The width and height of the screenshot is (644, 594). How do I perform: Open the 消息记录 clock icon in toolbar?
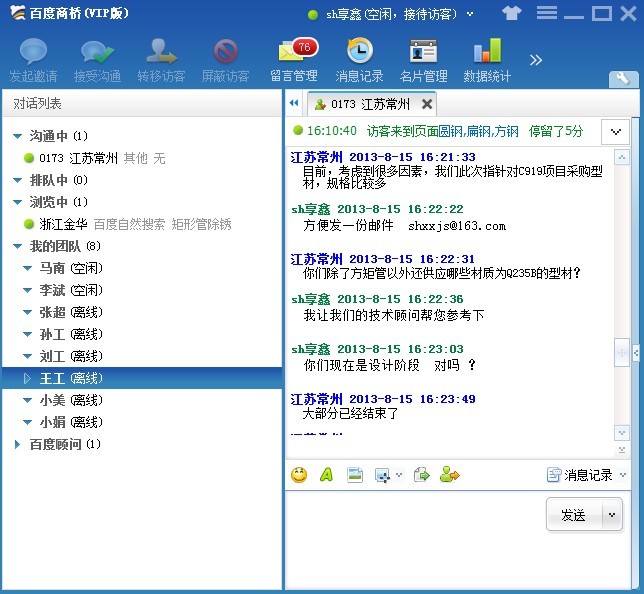360,51
